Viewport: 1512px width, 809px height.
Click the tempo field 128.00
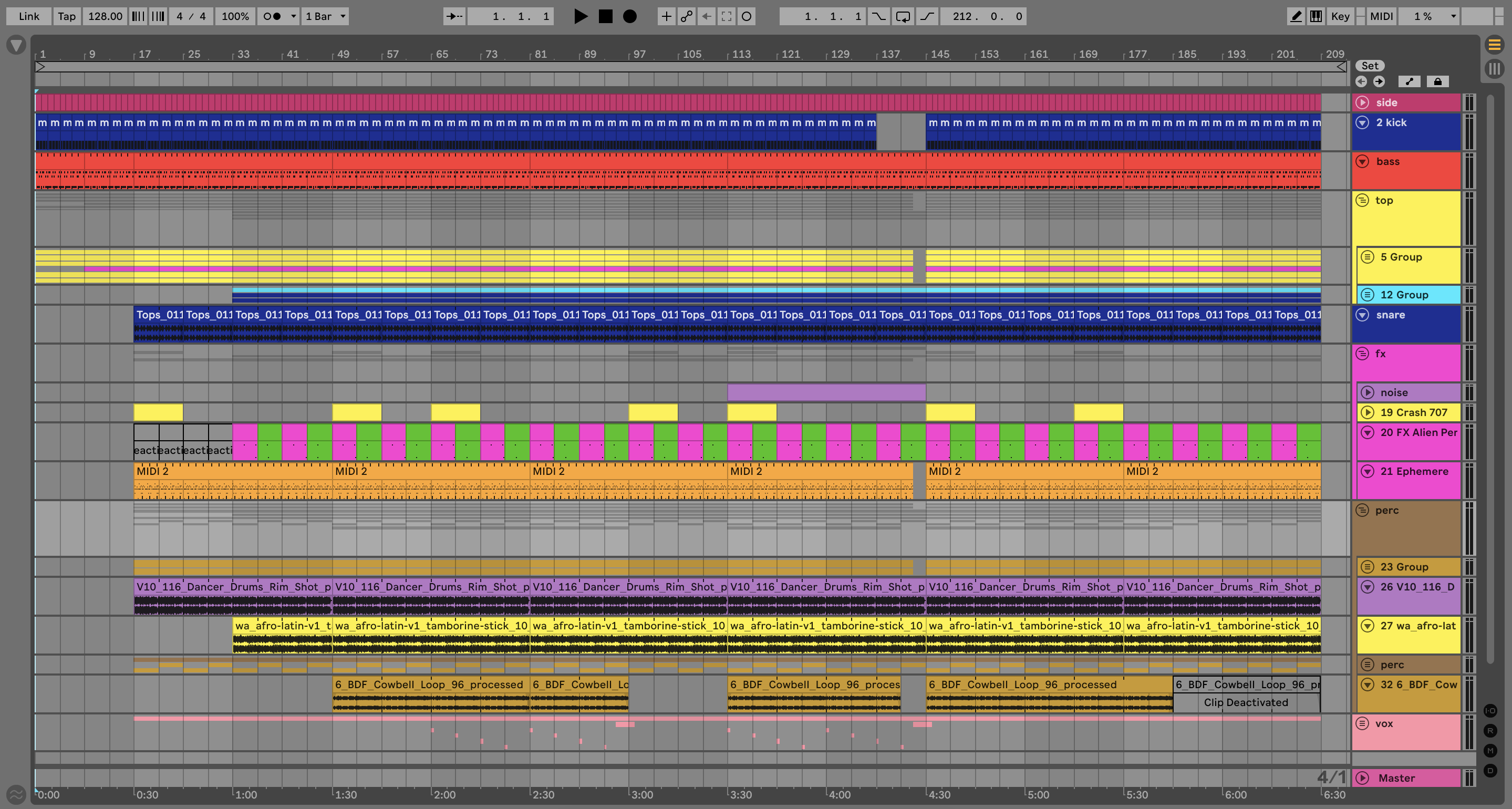tap(105, 16)
